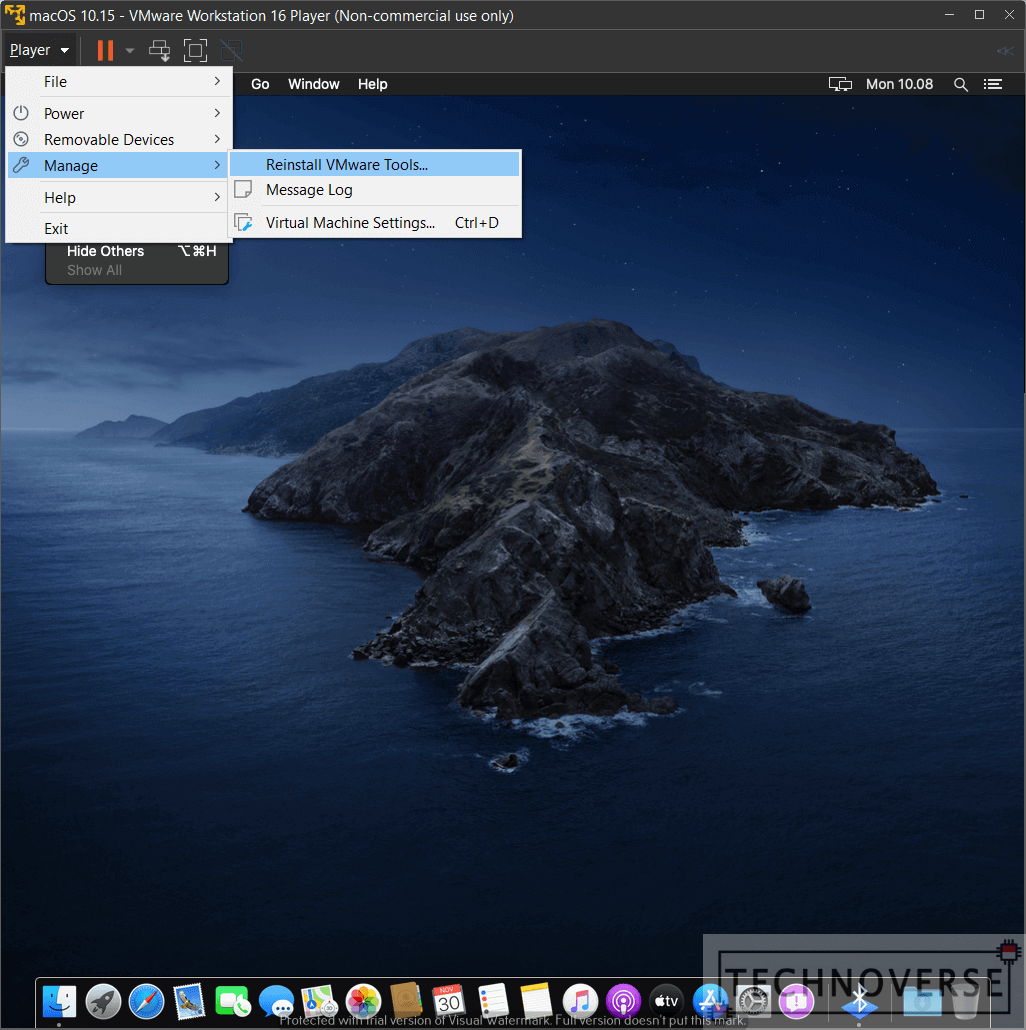Open FaceTime from the Dock
Image resolution: width=1026 pixels, height=1030 pixels.
click(232, 1002)
